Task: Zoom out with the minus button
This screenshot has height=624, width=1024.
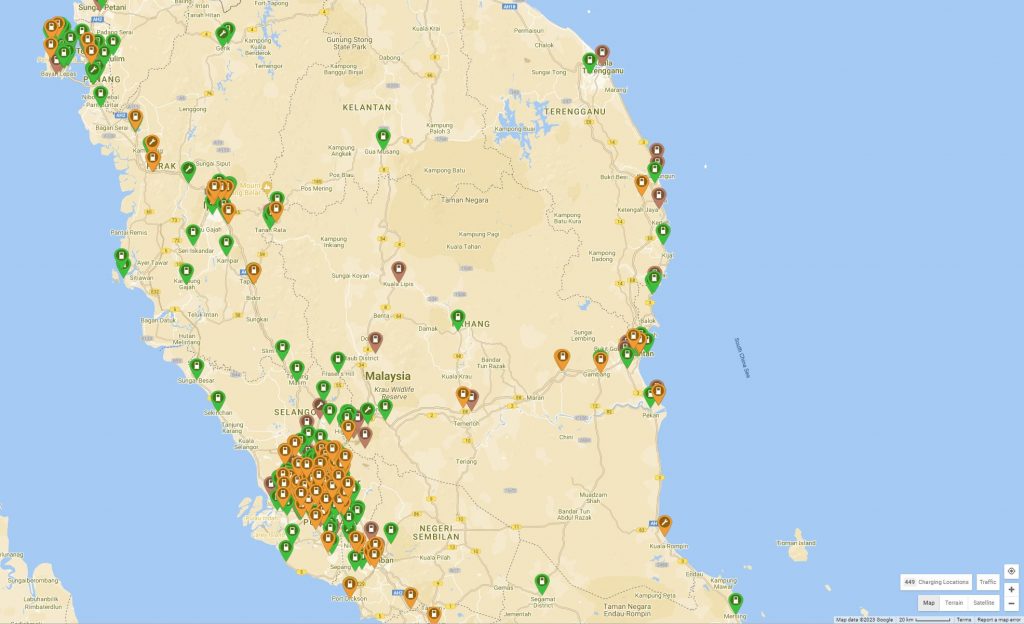Action: click(1011, 604)
